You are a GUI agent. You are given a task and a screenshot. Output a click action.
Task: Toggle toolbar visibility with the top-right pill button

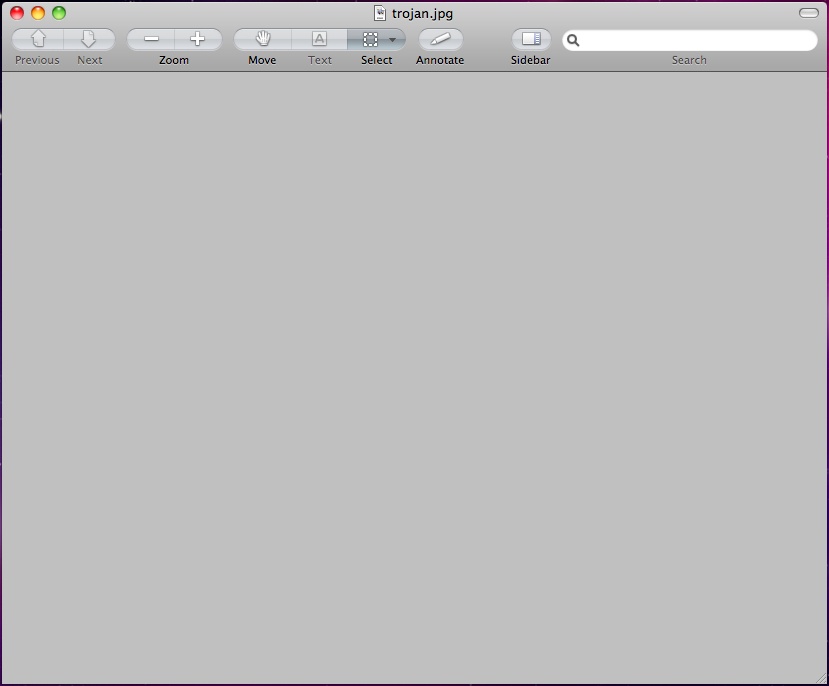(808, 13)
